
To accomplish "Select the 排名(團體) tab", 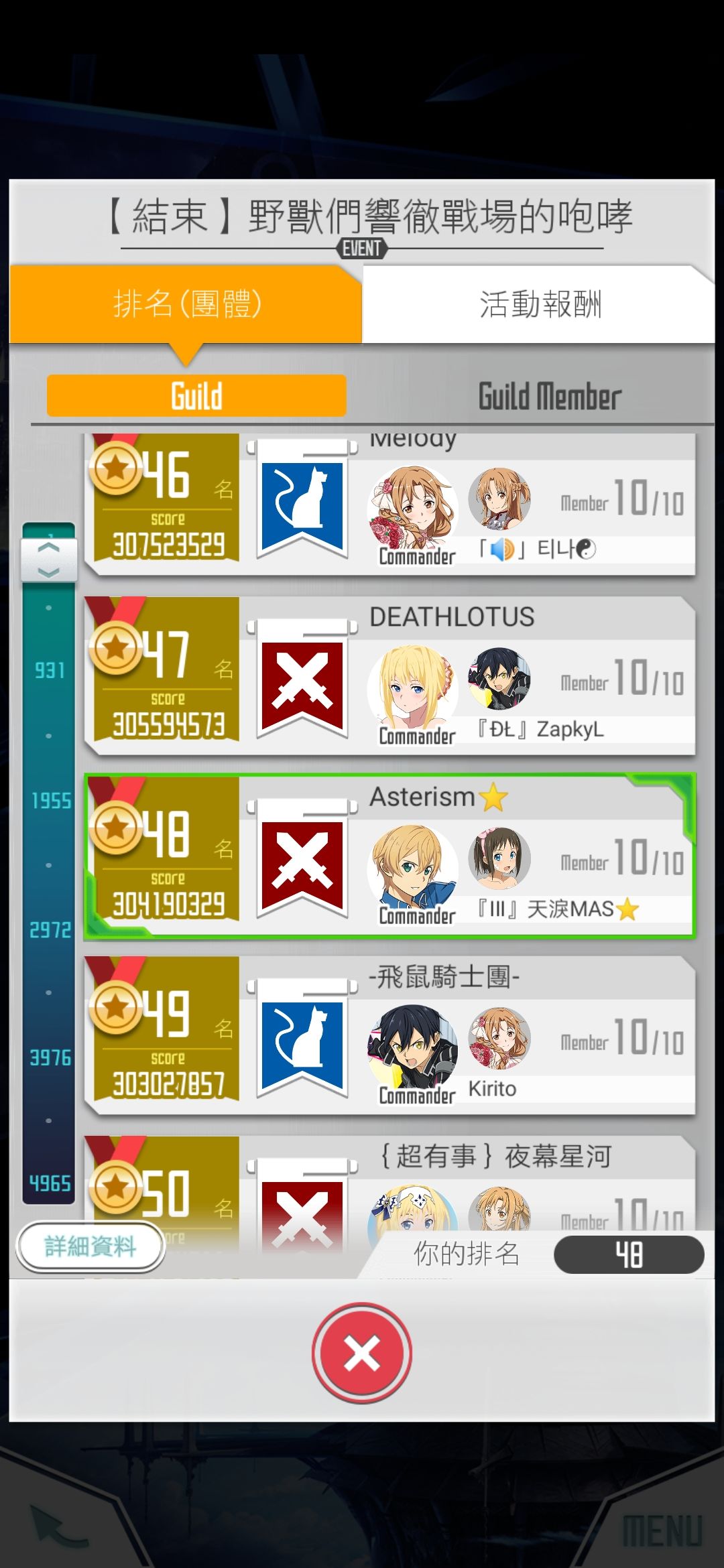I will point(186,304).
